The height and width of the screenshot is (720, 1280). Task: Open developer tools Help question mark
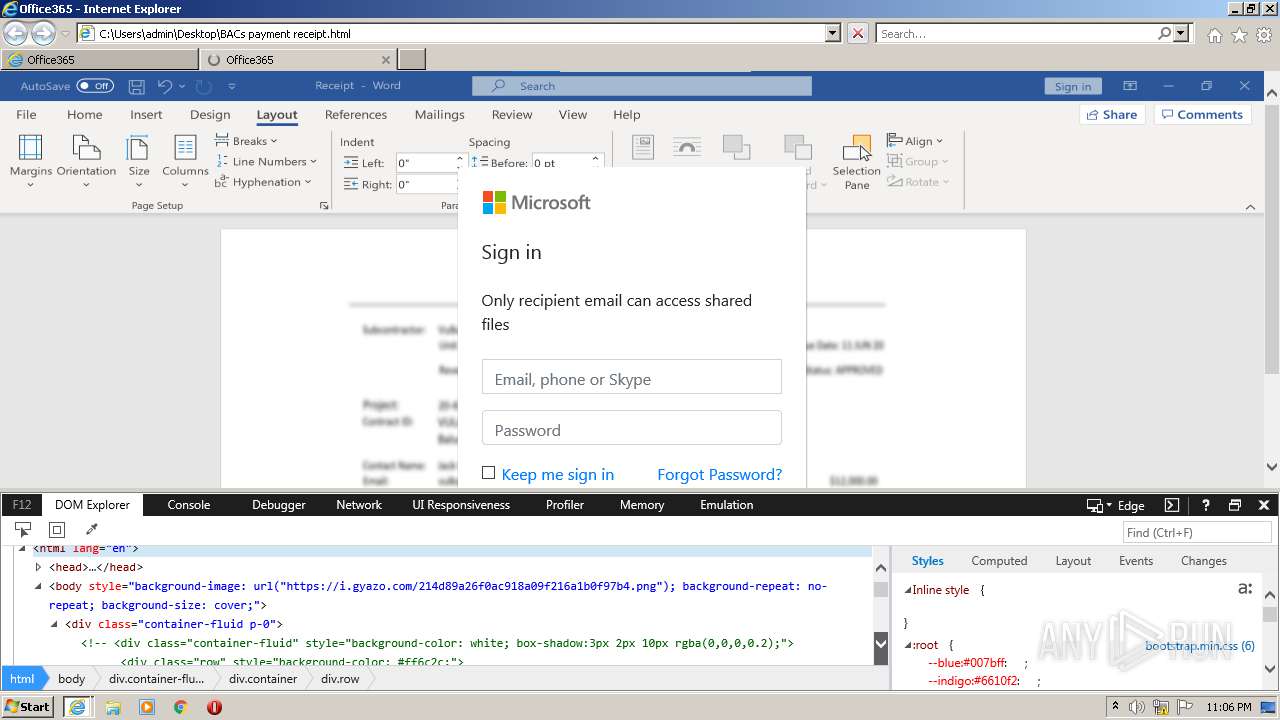[1206, 505]
